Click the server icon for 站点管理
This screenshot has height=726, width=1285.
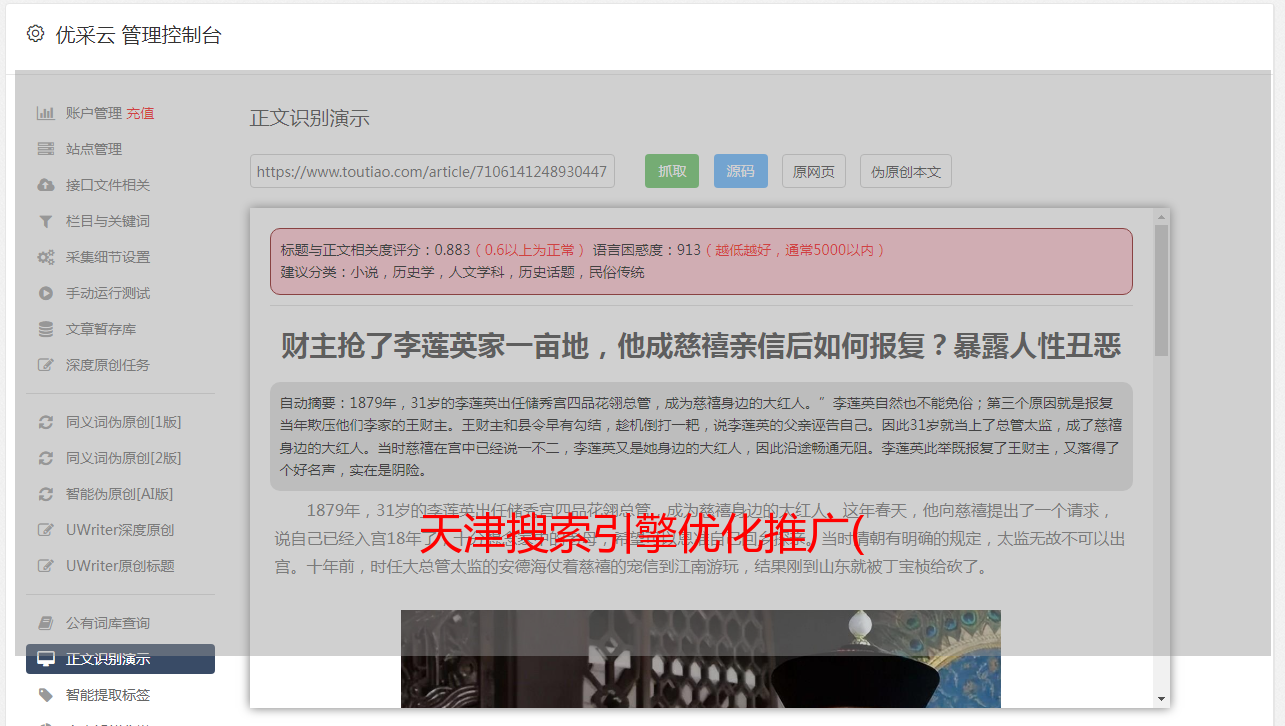(x=45, y=149)
